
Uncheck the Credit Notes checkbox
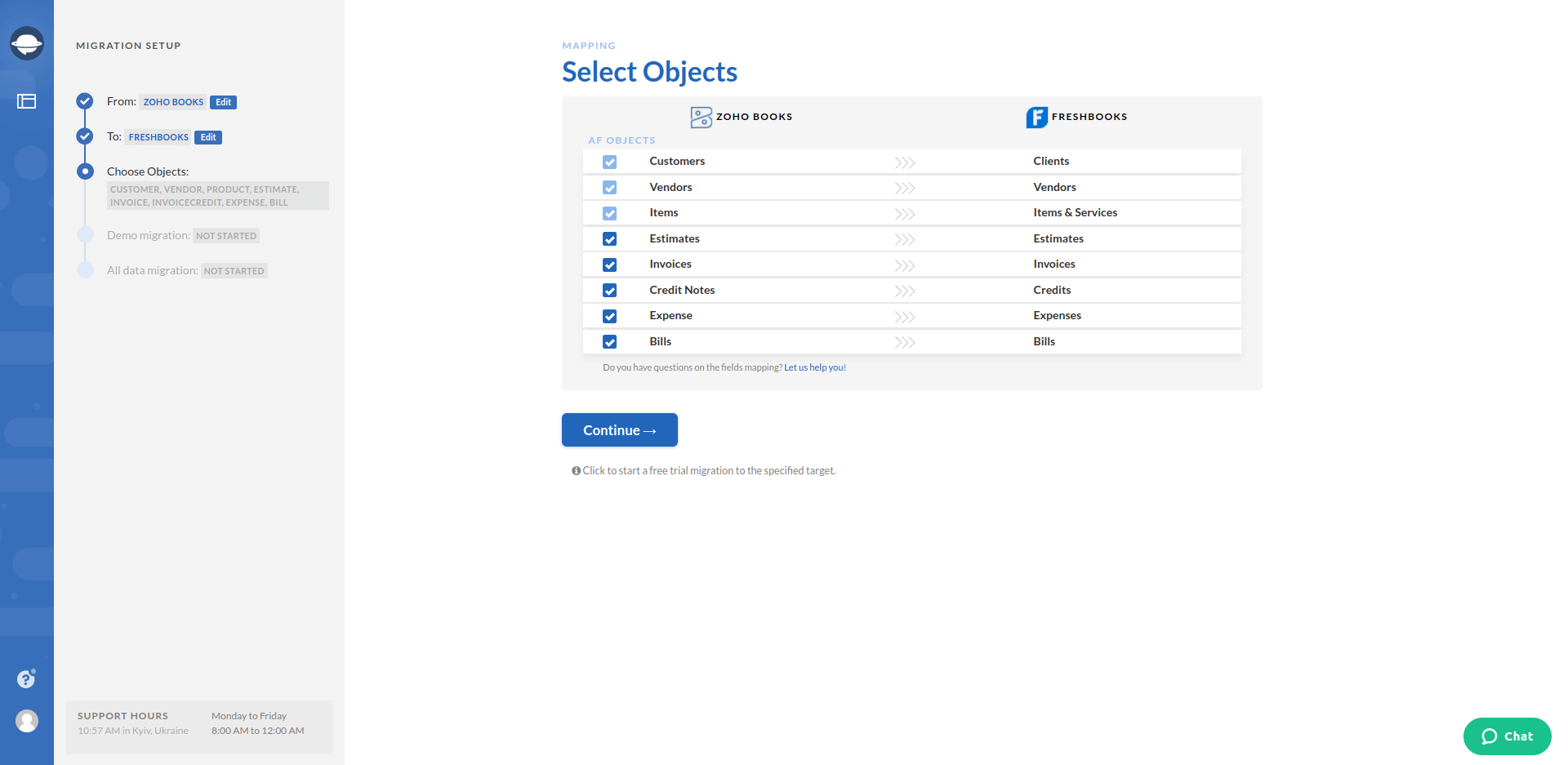[x=609, y=291]
